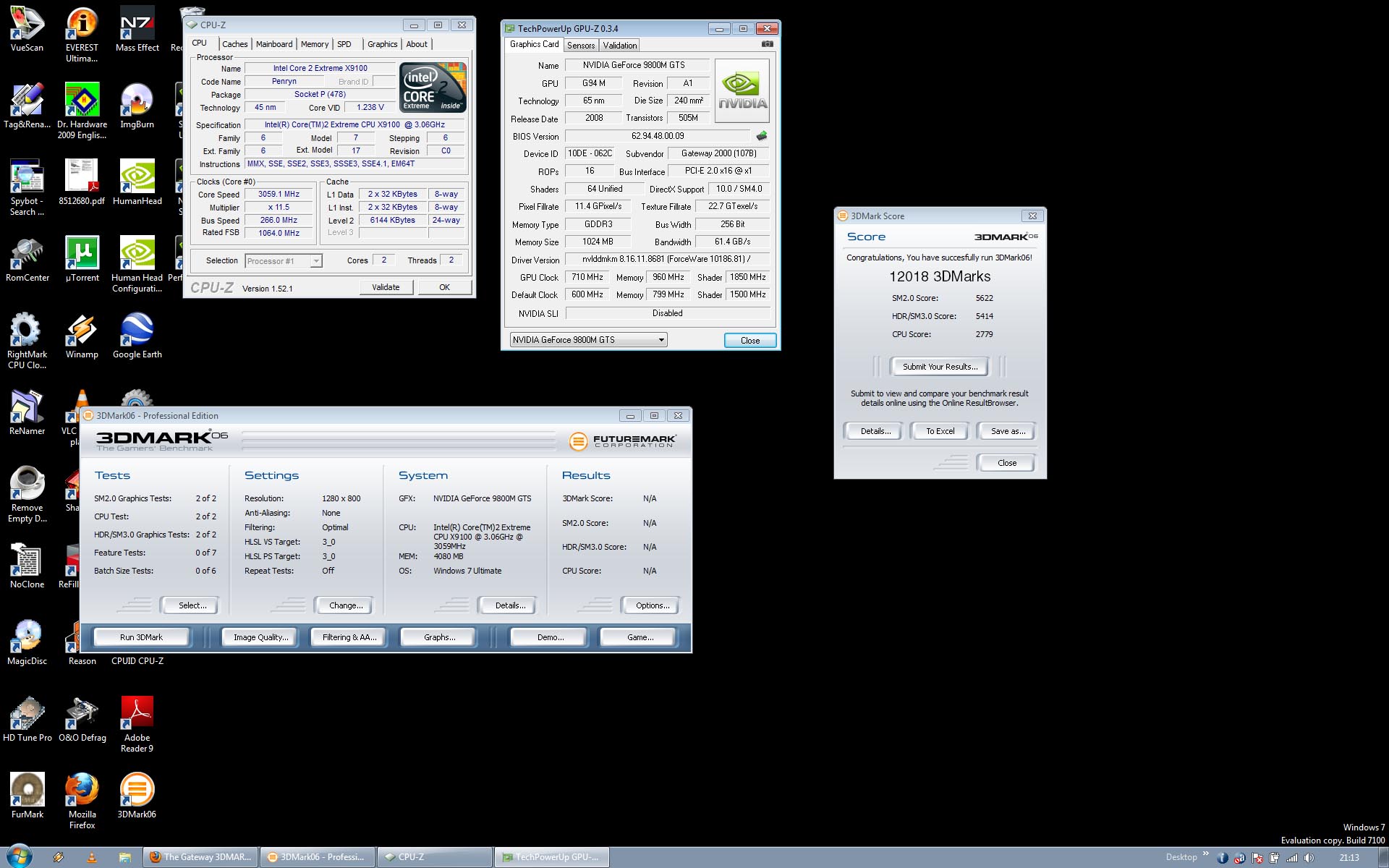Launch Google Earth desktop shortcut

(137, 336)
